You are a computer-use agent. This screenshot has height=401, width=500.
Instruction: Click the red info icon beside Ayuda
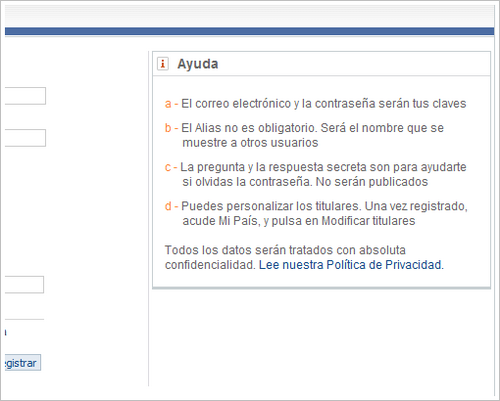(163, 63)
